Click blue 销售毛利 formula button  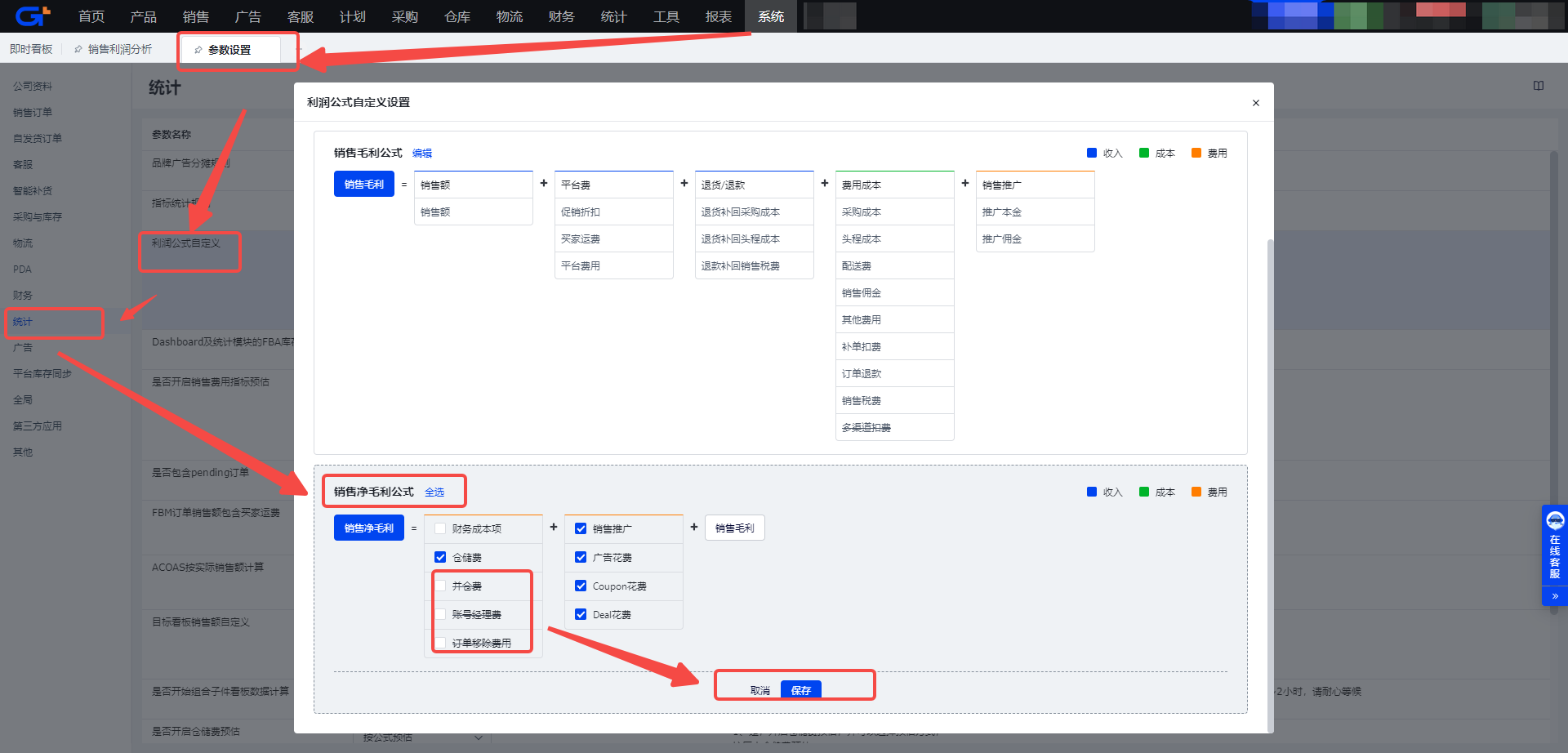click(x=364, y=185)
